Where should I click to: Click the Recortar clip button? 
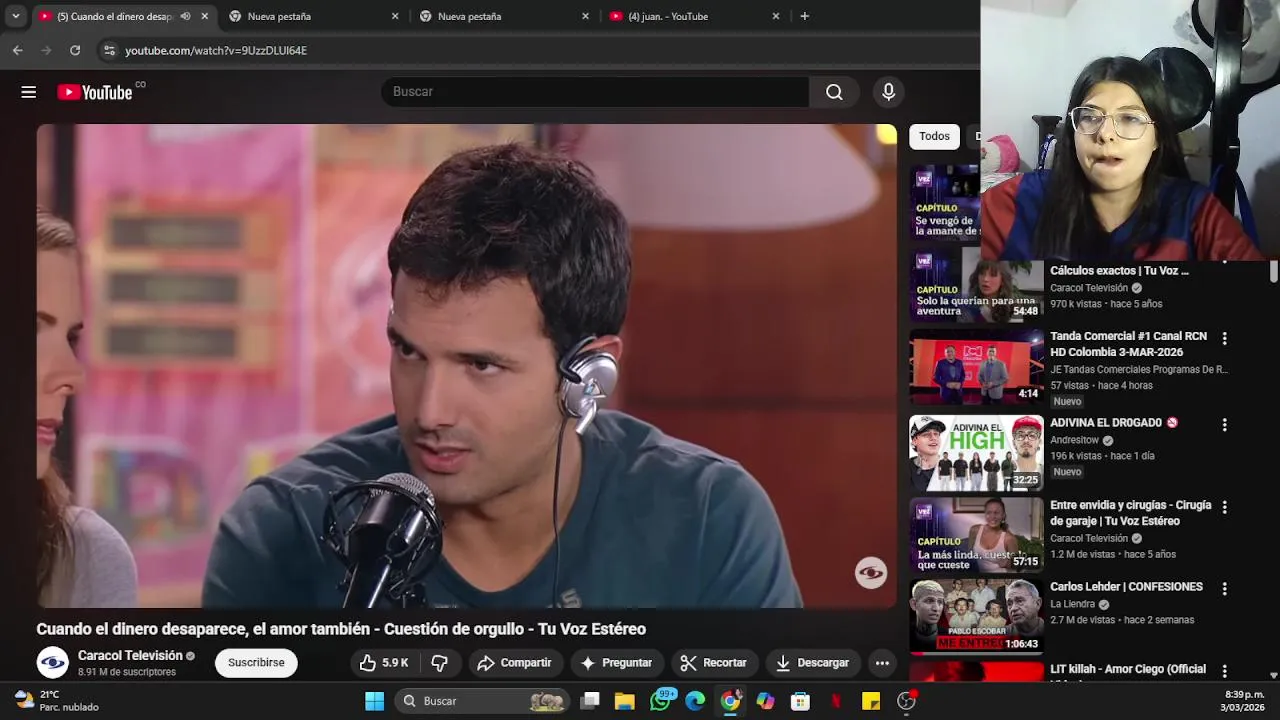coord(713,663)
